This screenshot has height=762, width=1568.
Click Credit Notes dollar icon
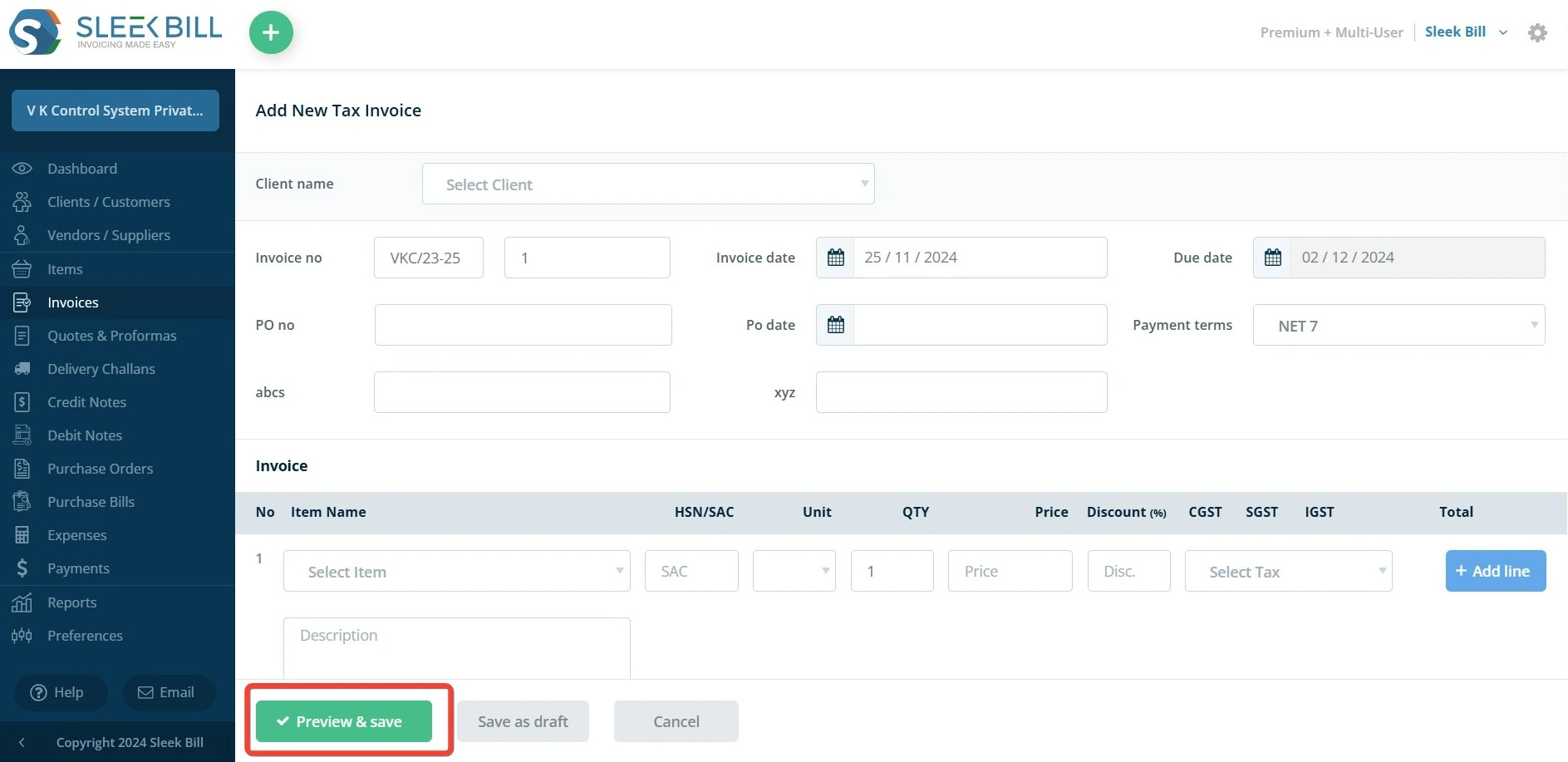pos(22,402)
